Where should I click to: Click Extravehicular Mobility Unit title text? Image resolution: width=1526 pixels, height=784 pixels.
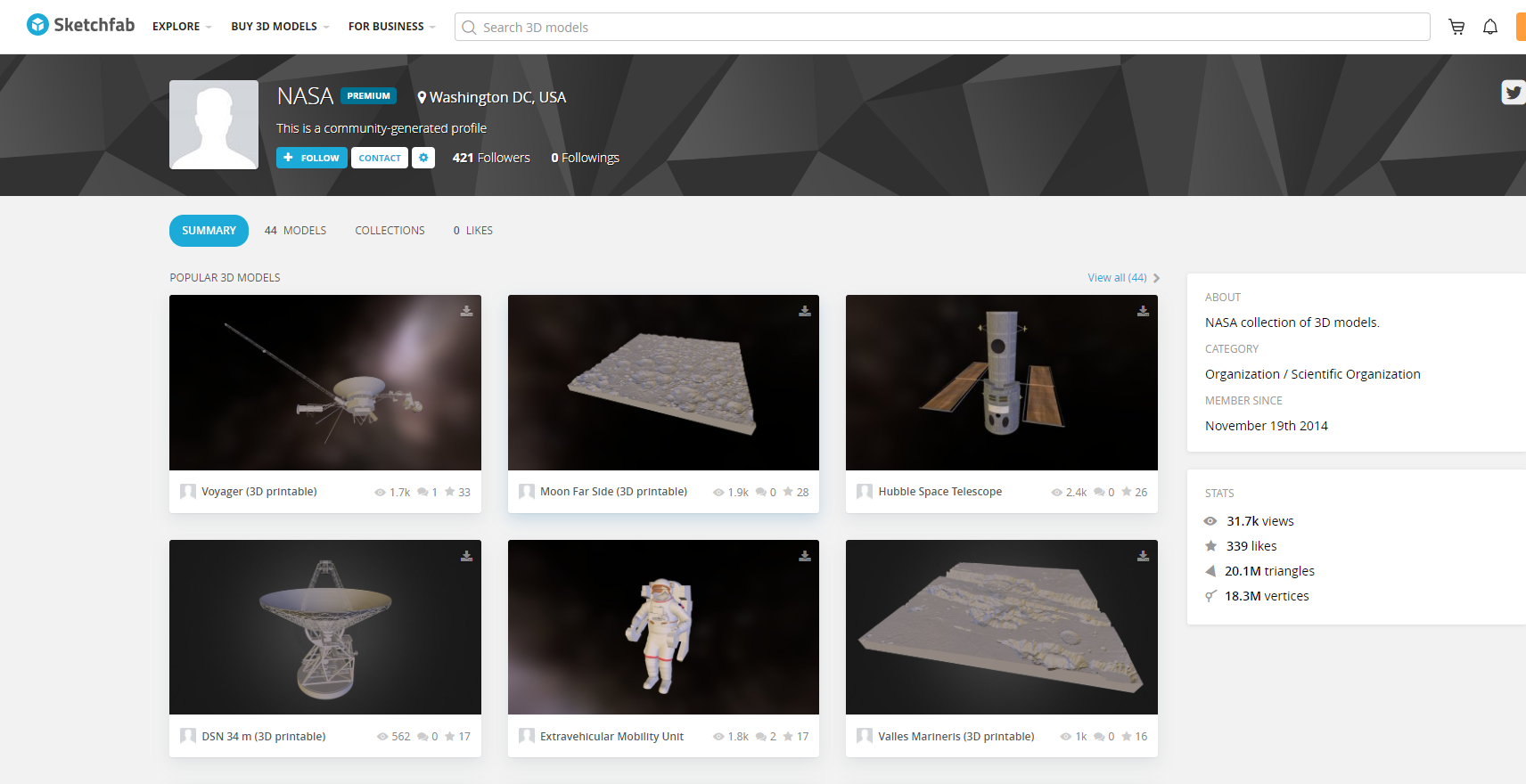(611, 737)
